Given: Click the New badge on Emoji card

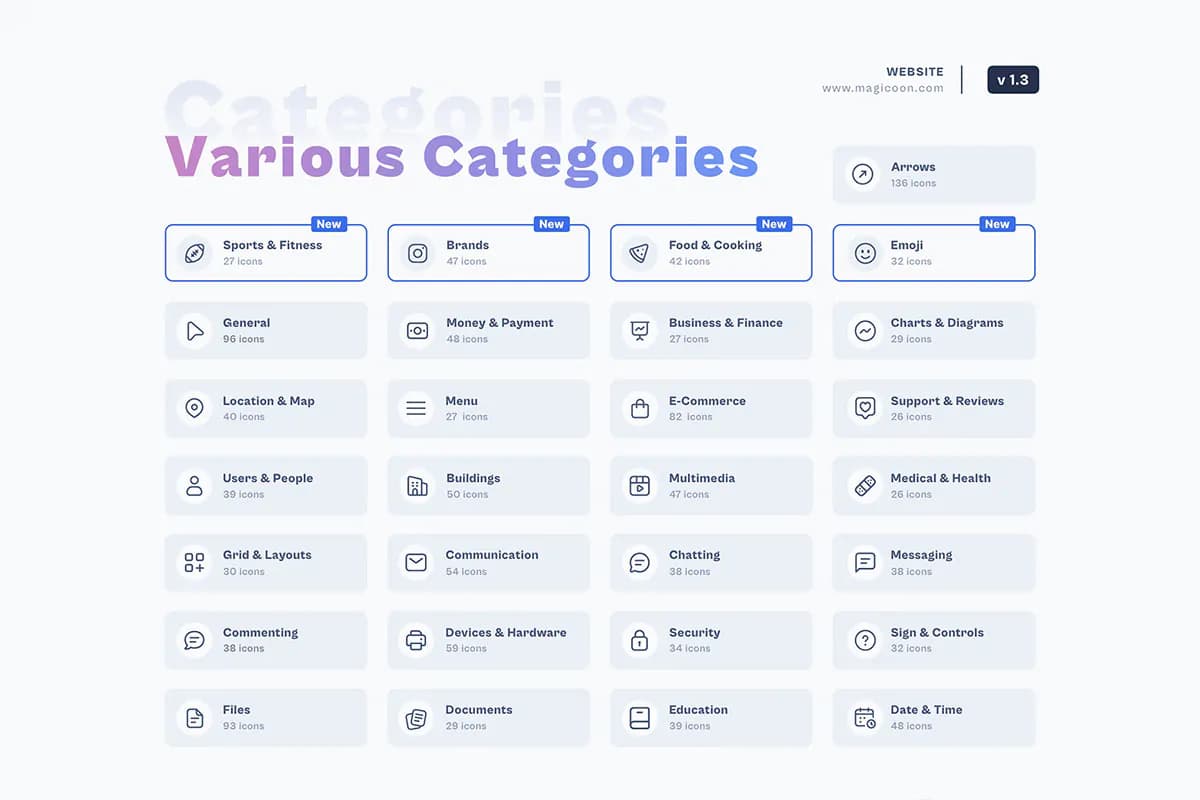Looking at the screenshot, I should [997, 224].
